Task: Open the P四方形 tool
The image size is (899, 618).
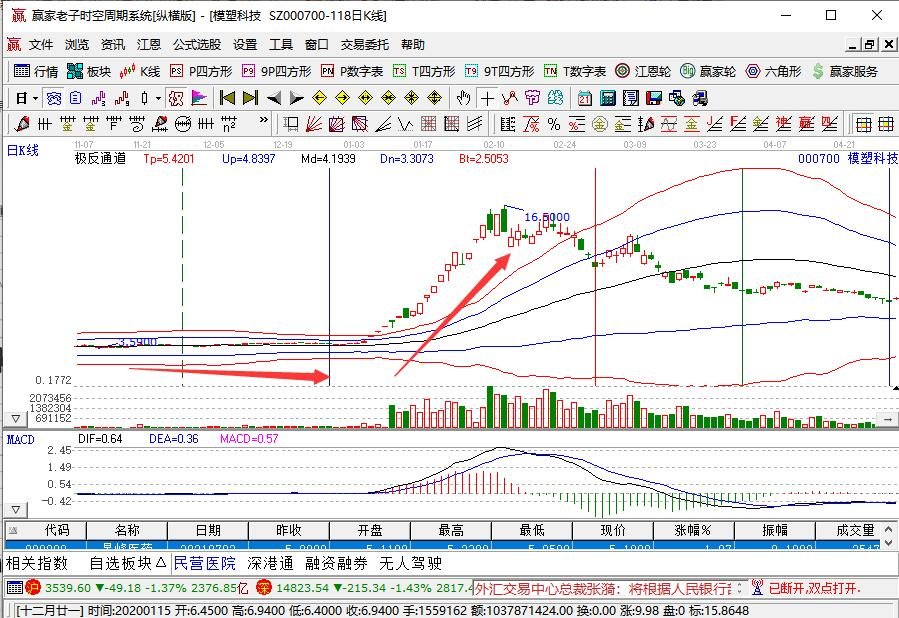Action: click(x=201, y=71)
